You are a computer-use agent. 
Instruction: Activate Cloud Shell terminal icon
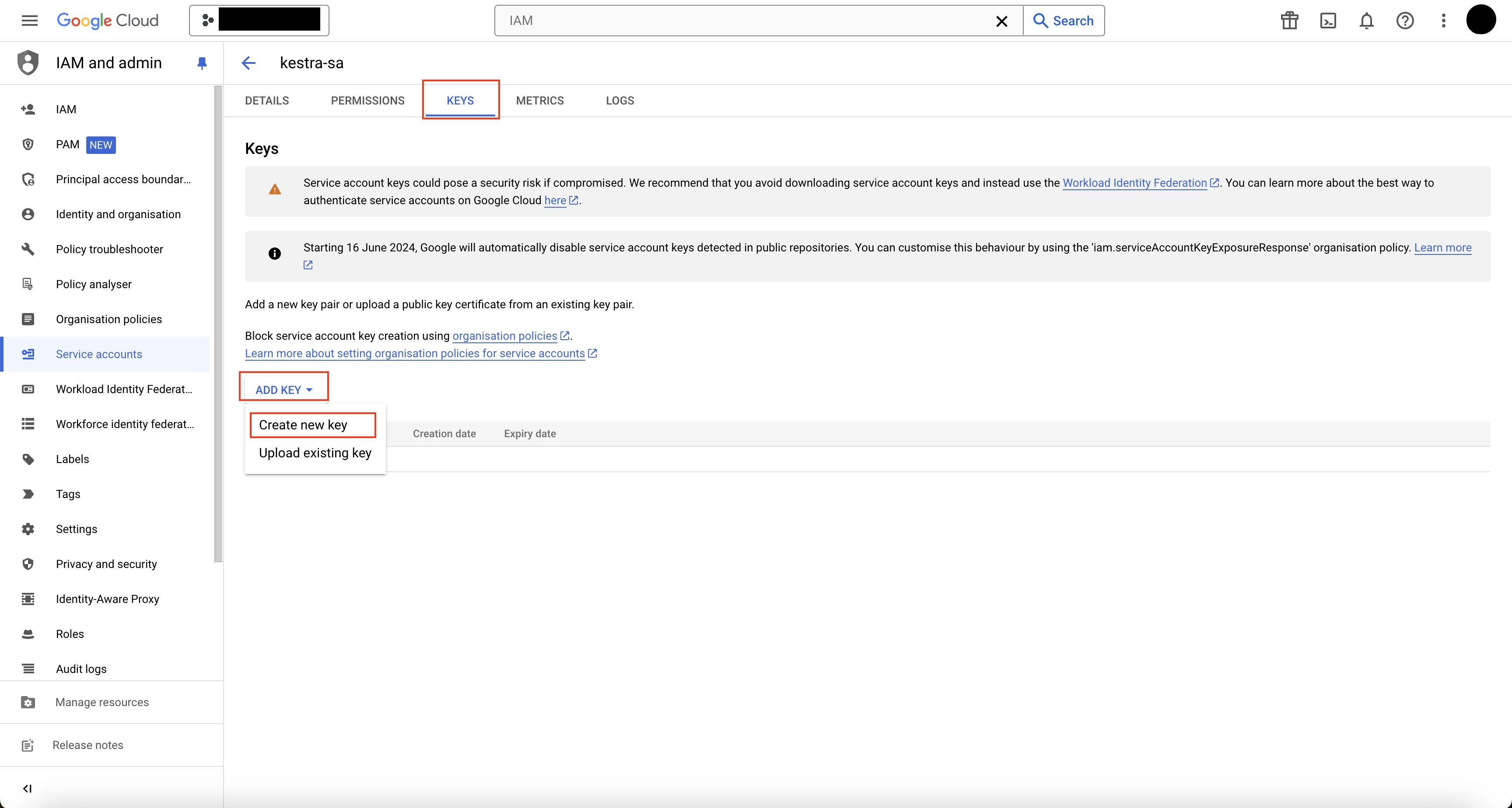coord(1328,21)
